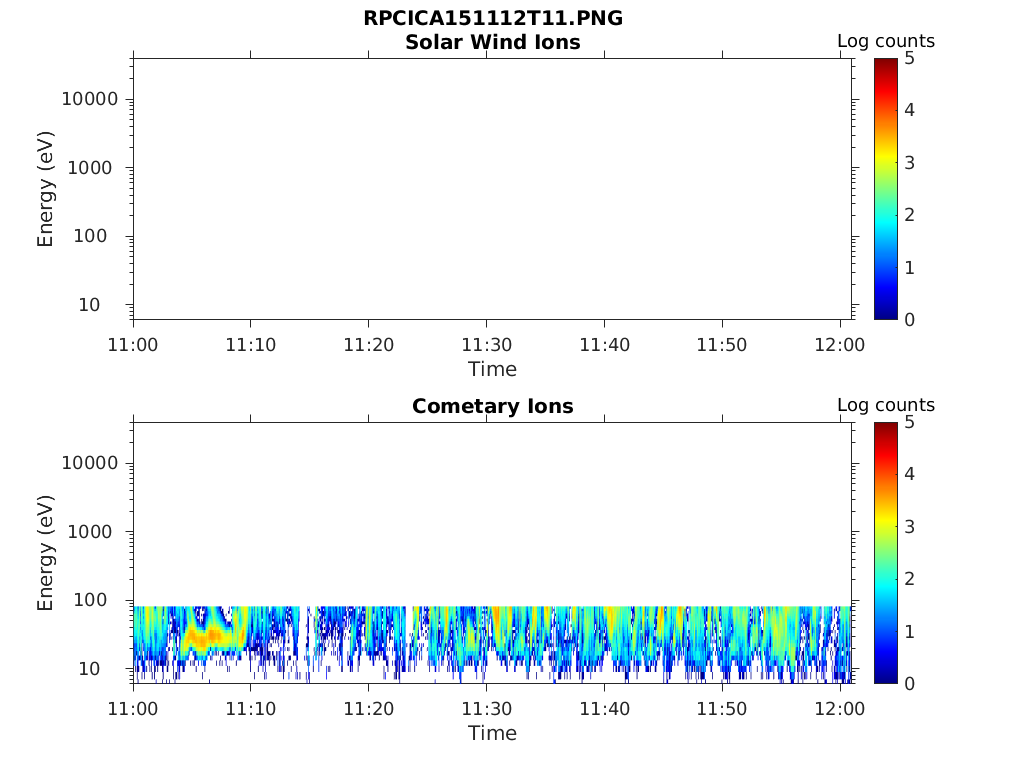Click the 11:50 tick label in the bottom panel
Image resolution: width=1024 pixels, height=768 pixels.
click(x=722, y=709)
